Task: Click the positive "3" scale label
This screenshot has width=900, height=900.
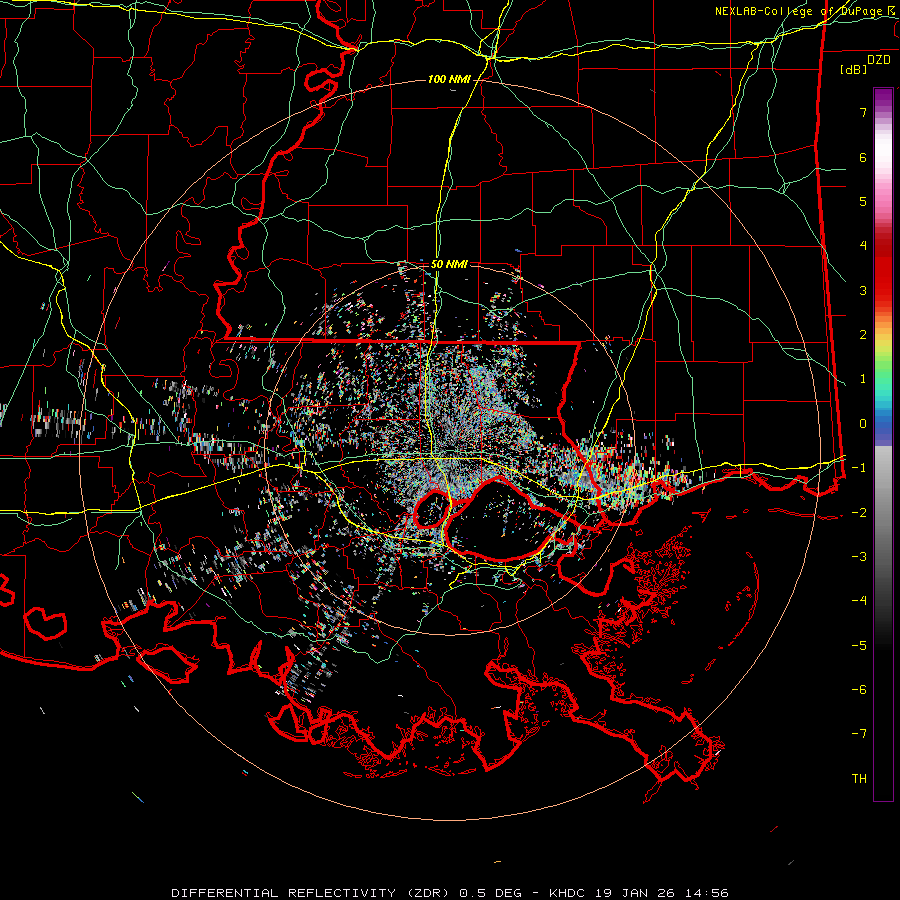Action: [863, 290]
